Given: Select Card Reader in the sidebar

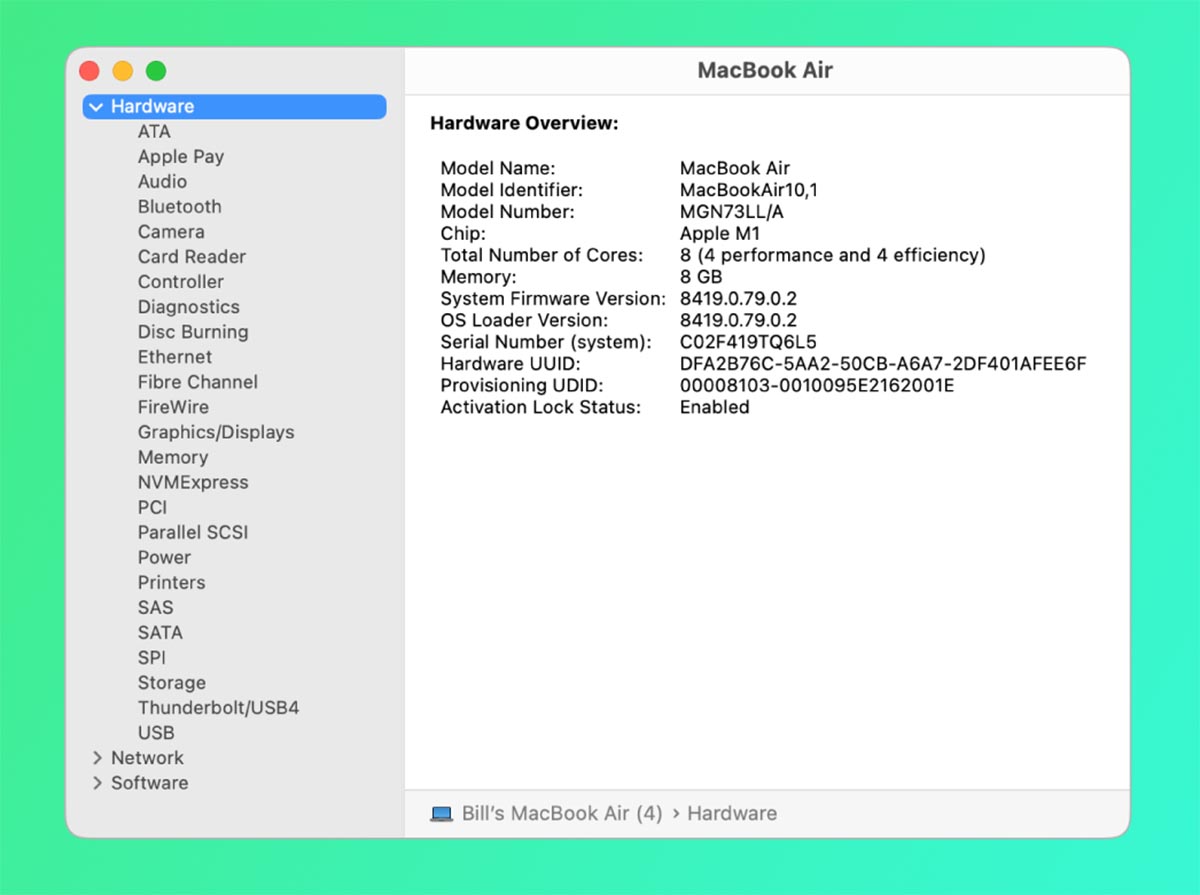Looking at the screenshot, I should (x=192, y=257).
